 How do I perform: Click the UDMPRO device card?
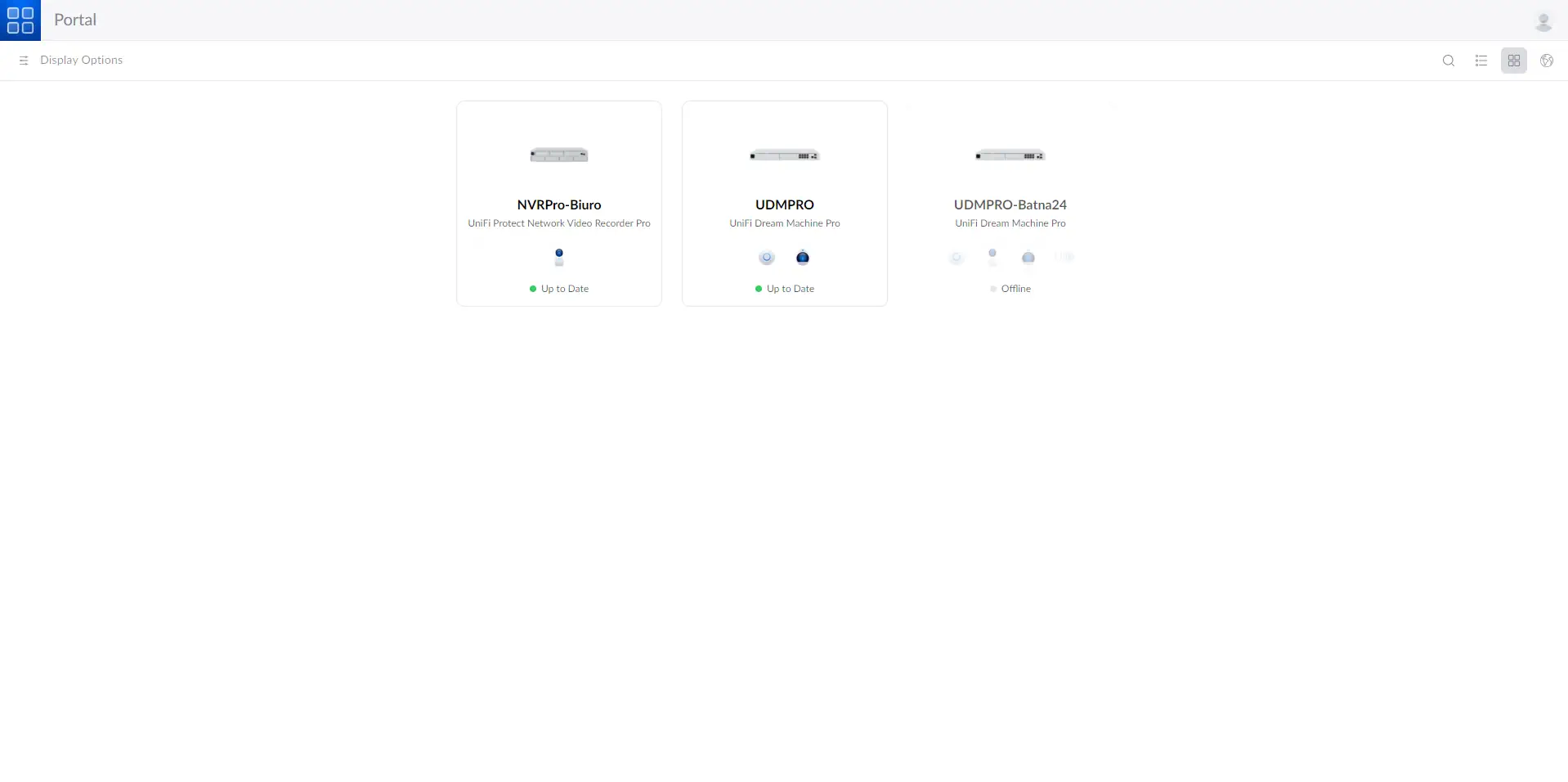(784, 203)
